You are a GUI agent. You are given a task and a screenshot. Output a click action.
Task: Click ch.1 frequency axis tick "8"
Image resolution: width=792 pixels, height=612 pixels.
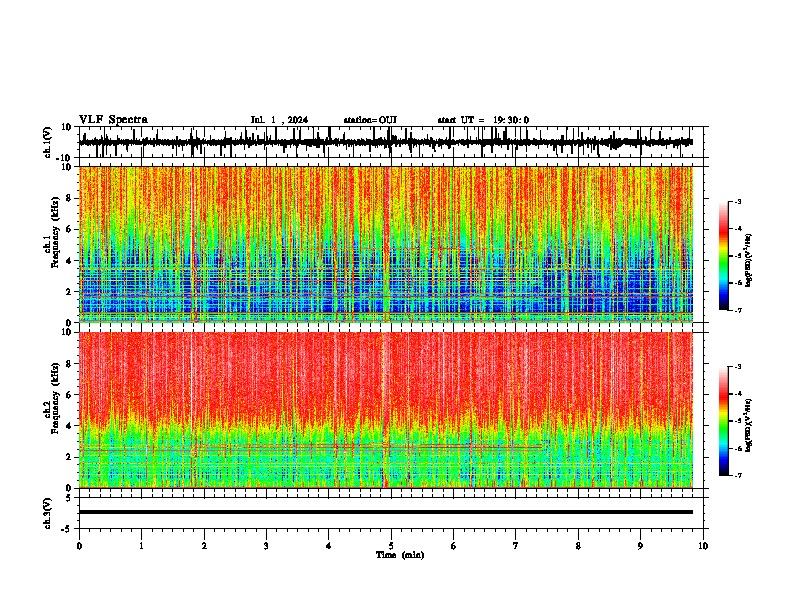69,198
